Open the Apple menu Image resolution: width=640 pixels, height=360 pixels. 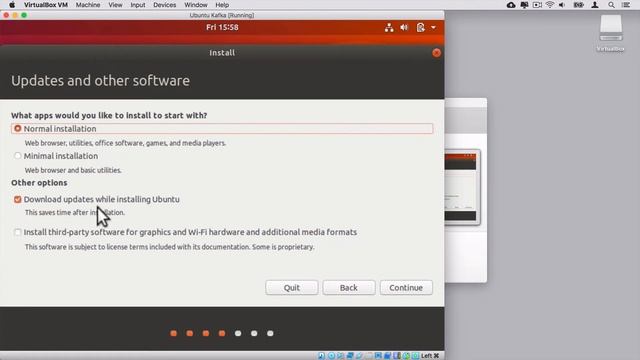pyautogui.click(x=12, y=5)
